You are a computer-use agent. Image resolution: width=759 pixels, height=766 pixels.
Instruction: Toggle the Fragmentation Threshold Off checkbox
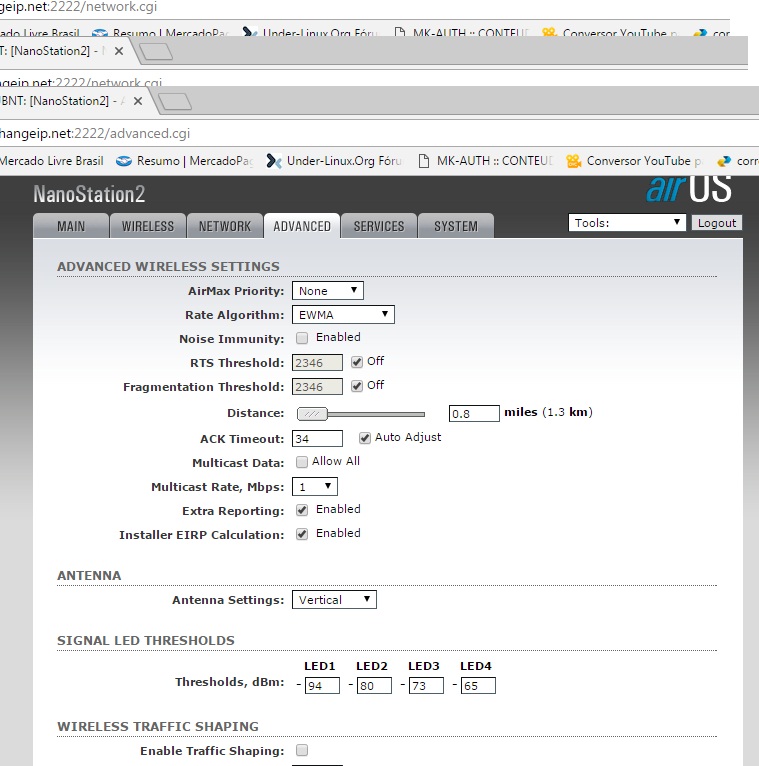click(357, 386)
